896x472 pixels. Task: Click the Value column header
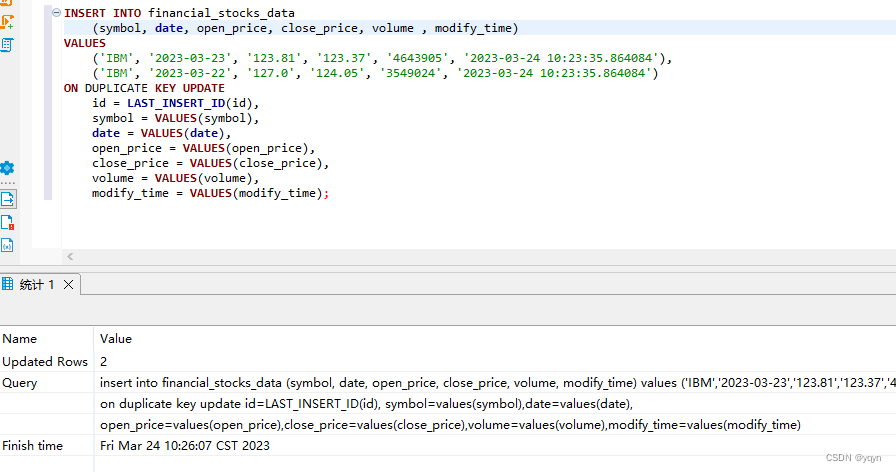pyautogui.click(x=115, y=339)
